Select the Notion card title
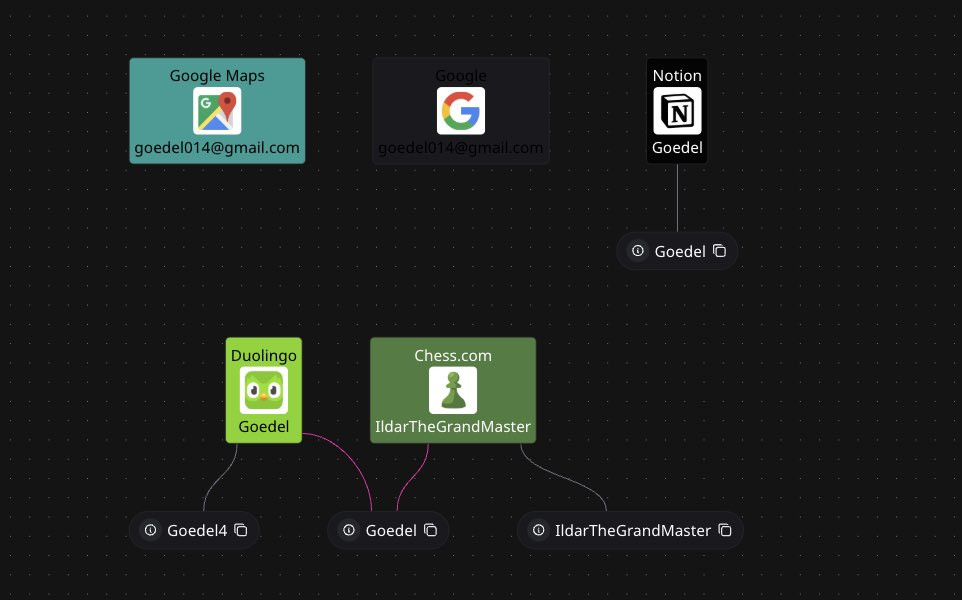 (677, 75)
